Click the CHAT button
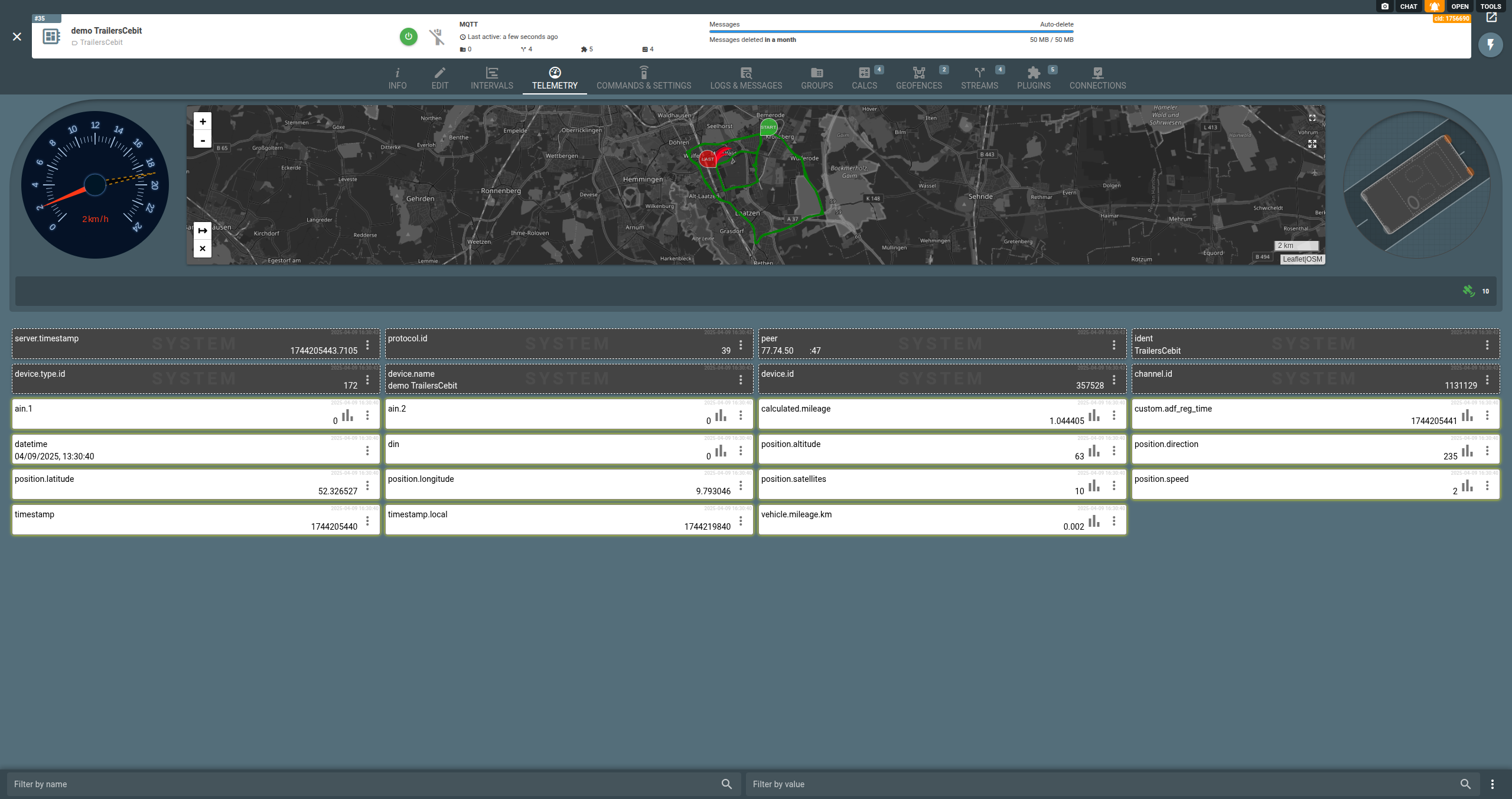The width and height of the screenshot is (1512, 799). click(x=1408, y=6)
